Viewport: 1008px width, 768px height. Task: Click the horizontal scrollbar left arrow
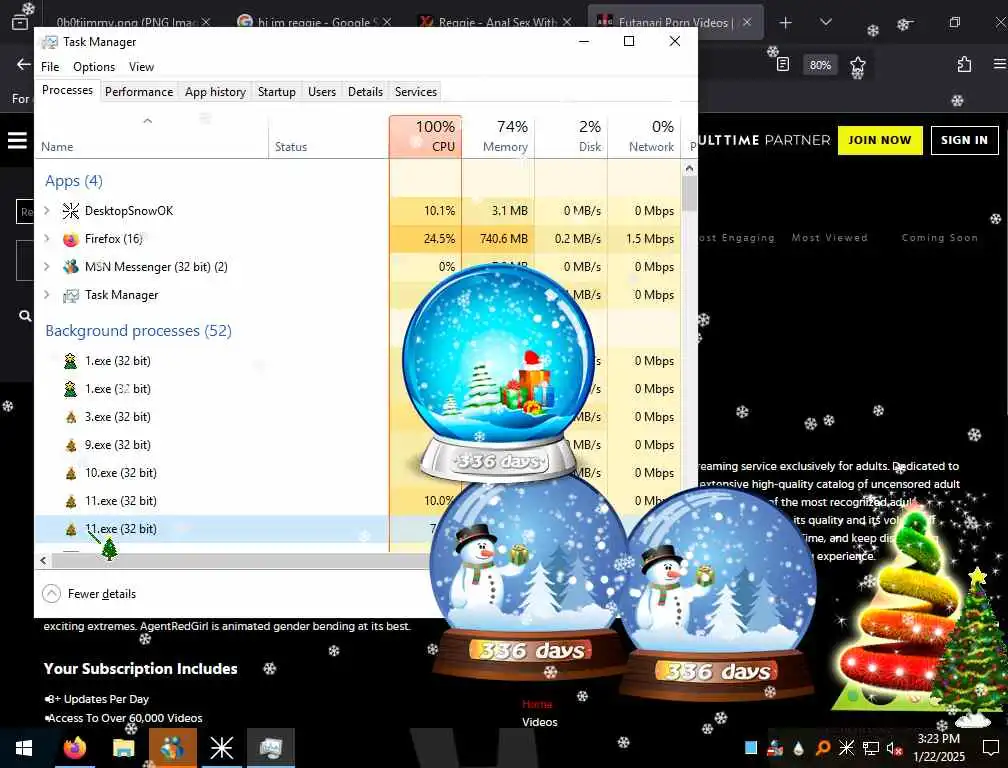point(43,560)
